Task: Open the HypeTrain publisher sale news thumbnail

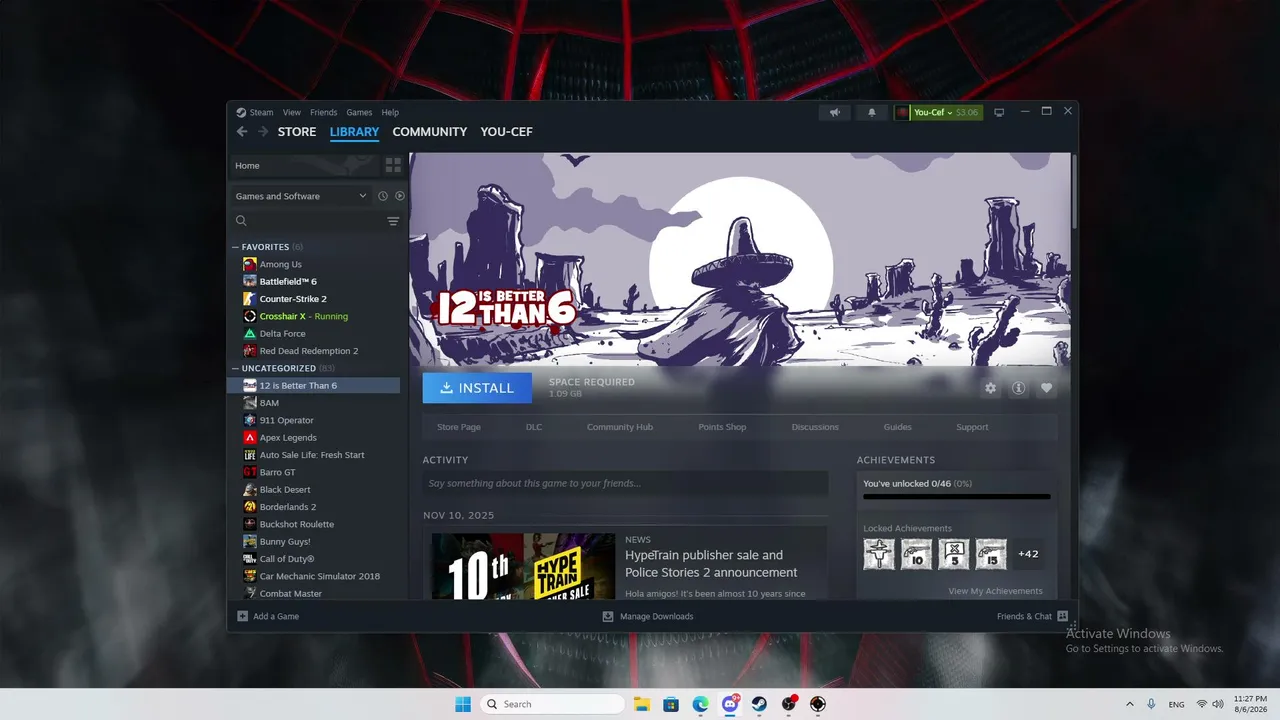Action: coord(523,566)
